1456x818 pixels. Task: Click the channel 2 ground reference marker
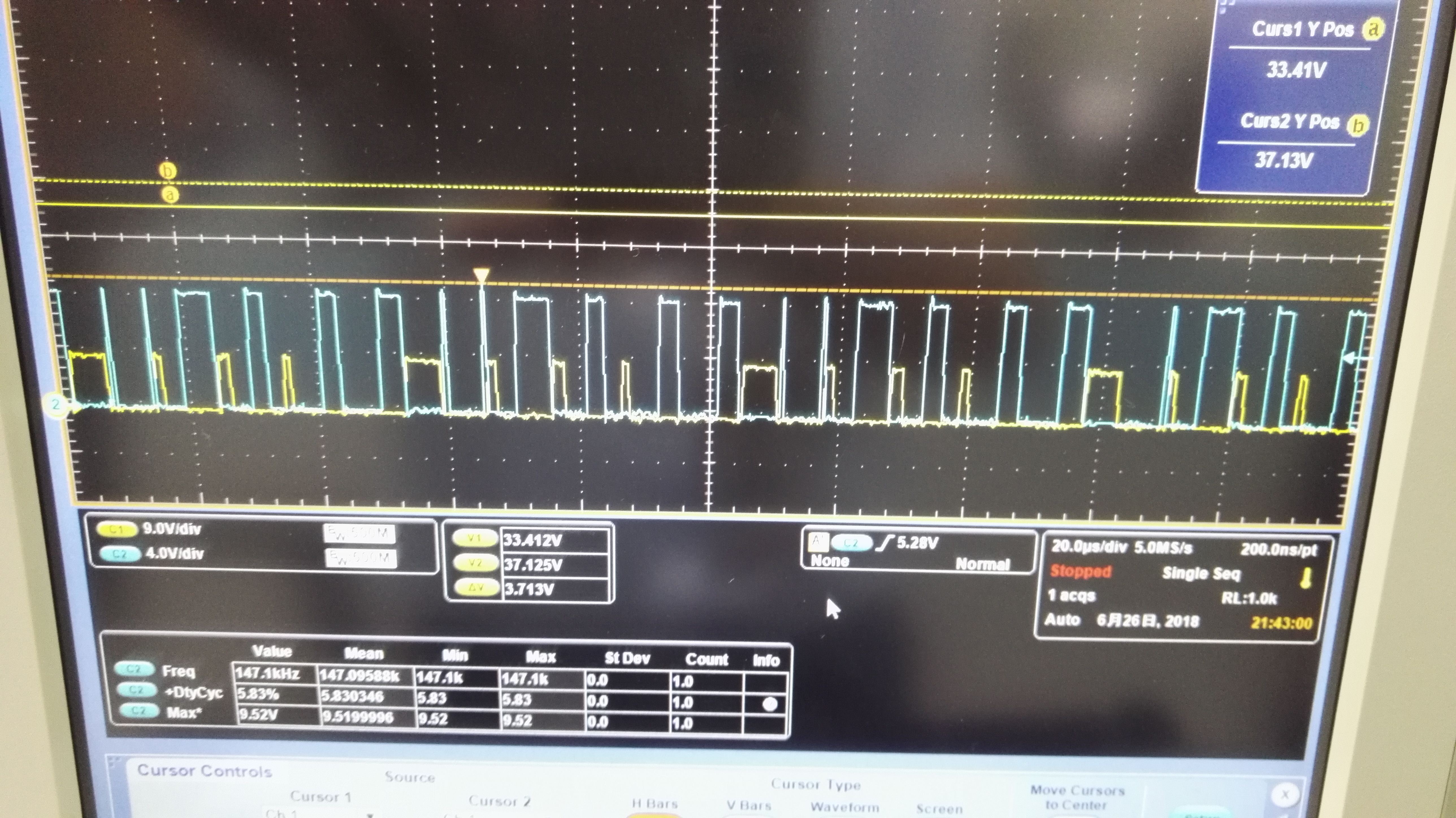[55, 404]
